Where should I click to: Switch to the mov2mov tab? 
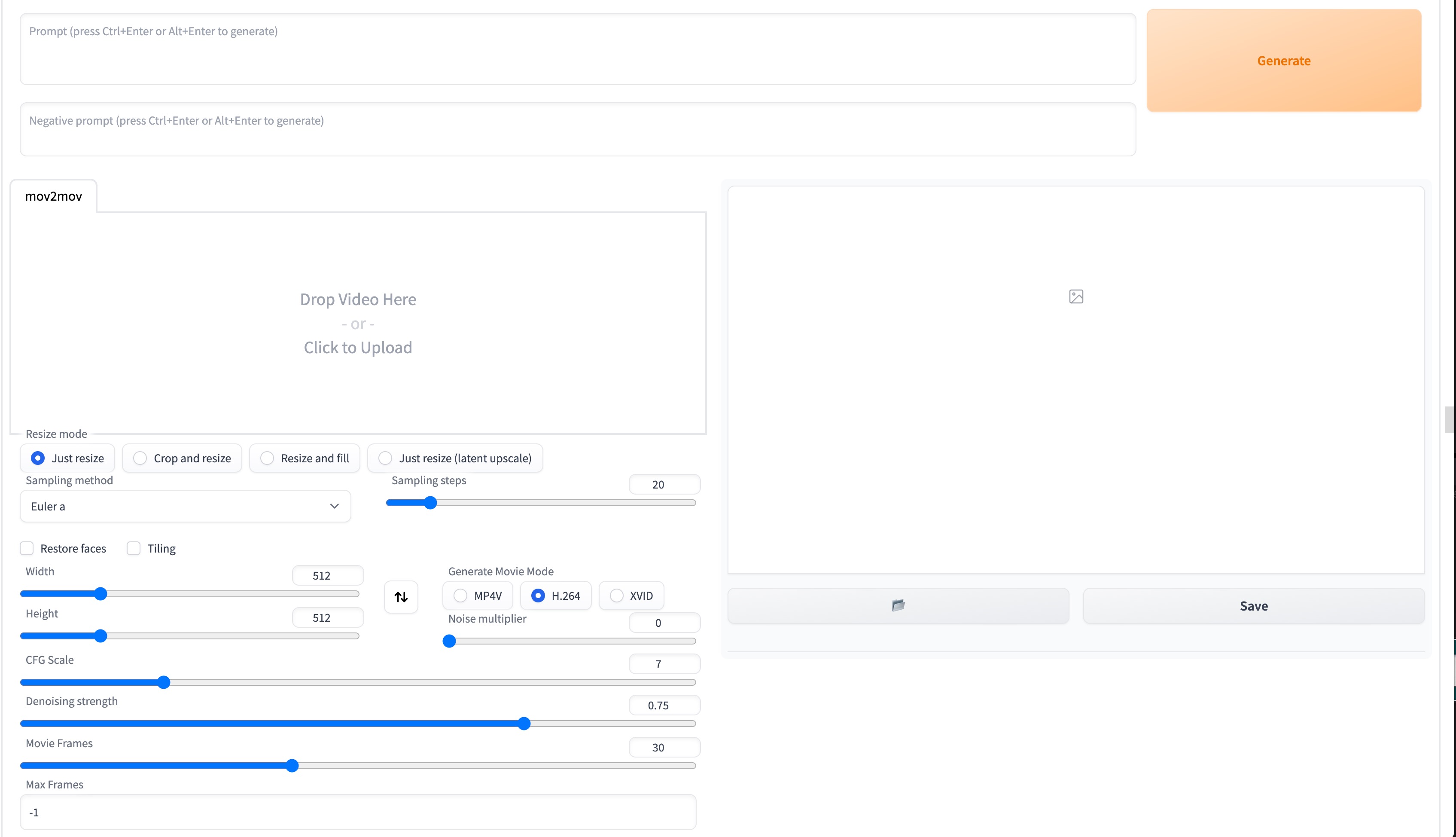tap(53, 196)
